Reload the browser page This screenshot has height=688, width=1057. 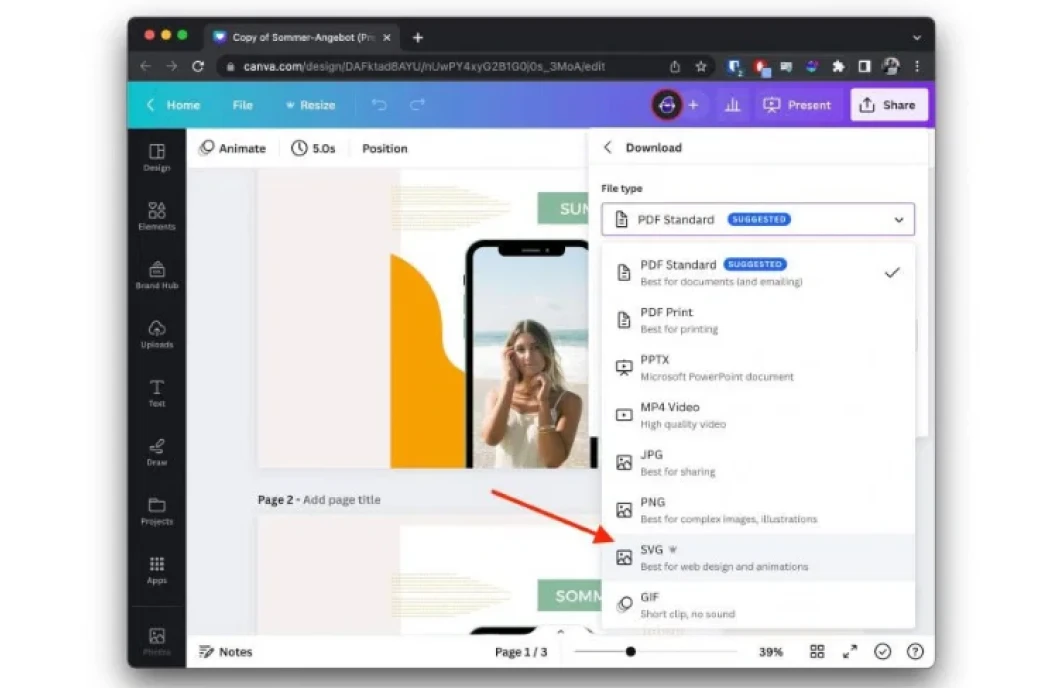(198, 66)
